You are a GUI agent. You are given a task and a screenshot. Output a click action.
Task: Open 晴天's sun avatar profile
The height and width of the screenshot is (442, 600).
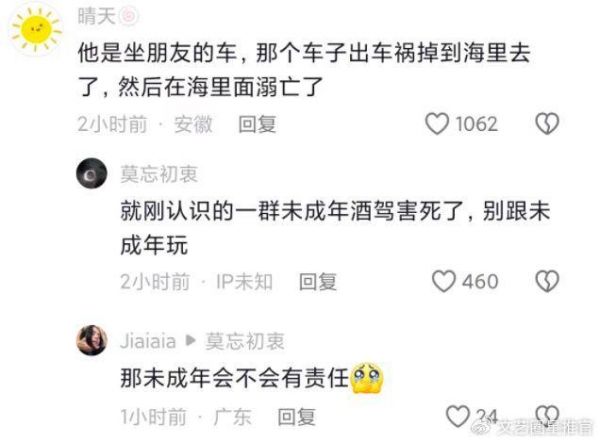[x=36, y=29]
